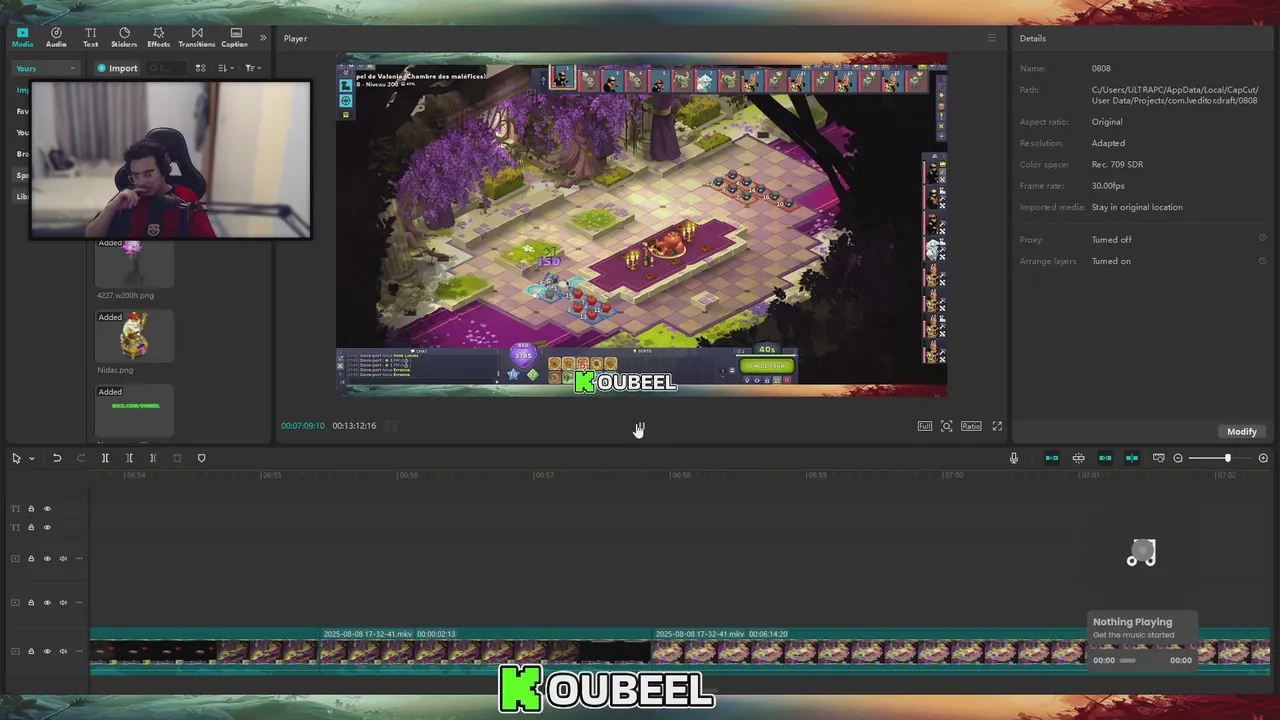This screenshot has width=1280, height=720.
Task: Redo the last undone edit
Action: [x=82, y=458]
